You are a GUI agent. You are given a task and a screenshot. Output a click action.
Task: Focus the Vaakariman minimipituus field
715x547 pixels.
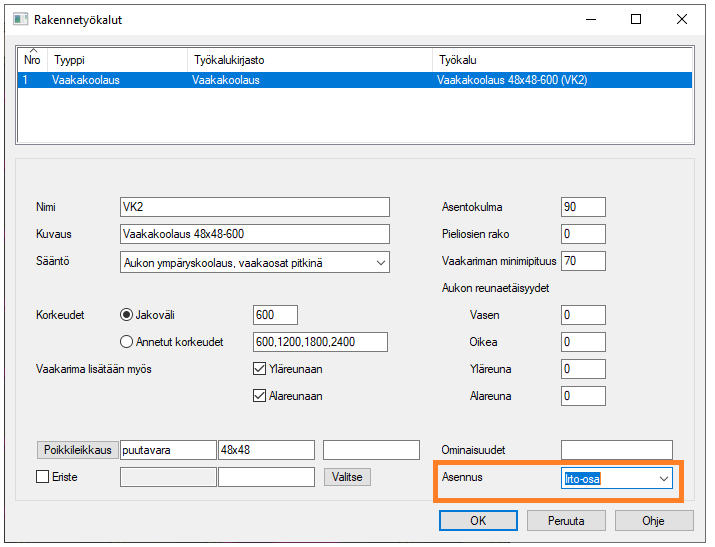583,261
